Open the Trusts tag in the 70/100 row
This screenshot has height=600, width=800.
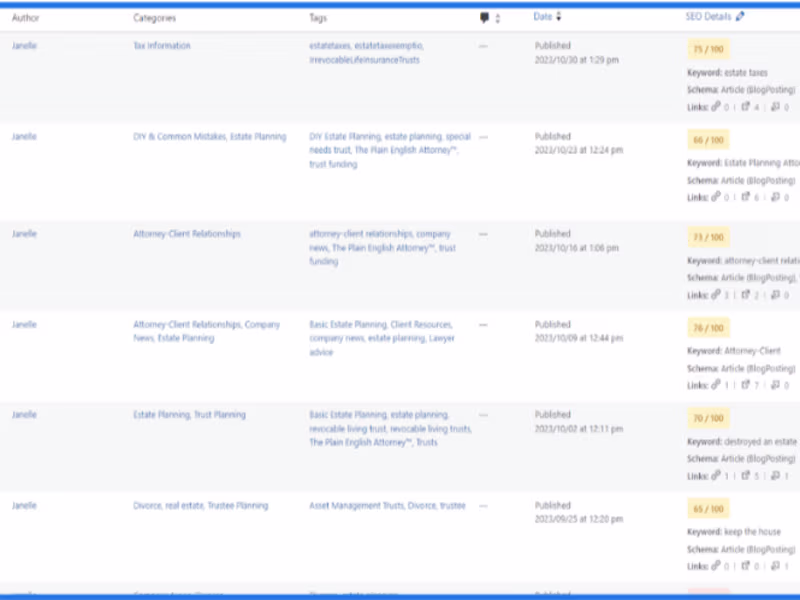tap(427, 442)
